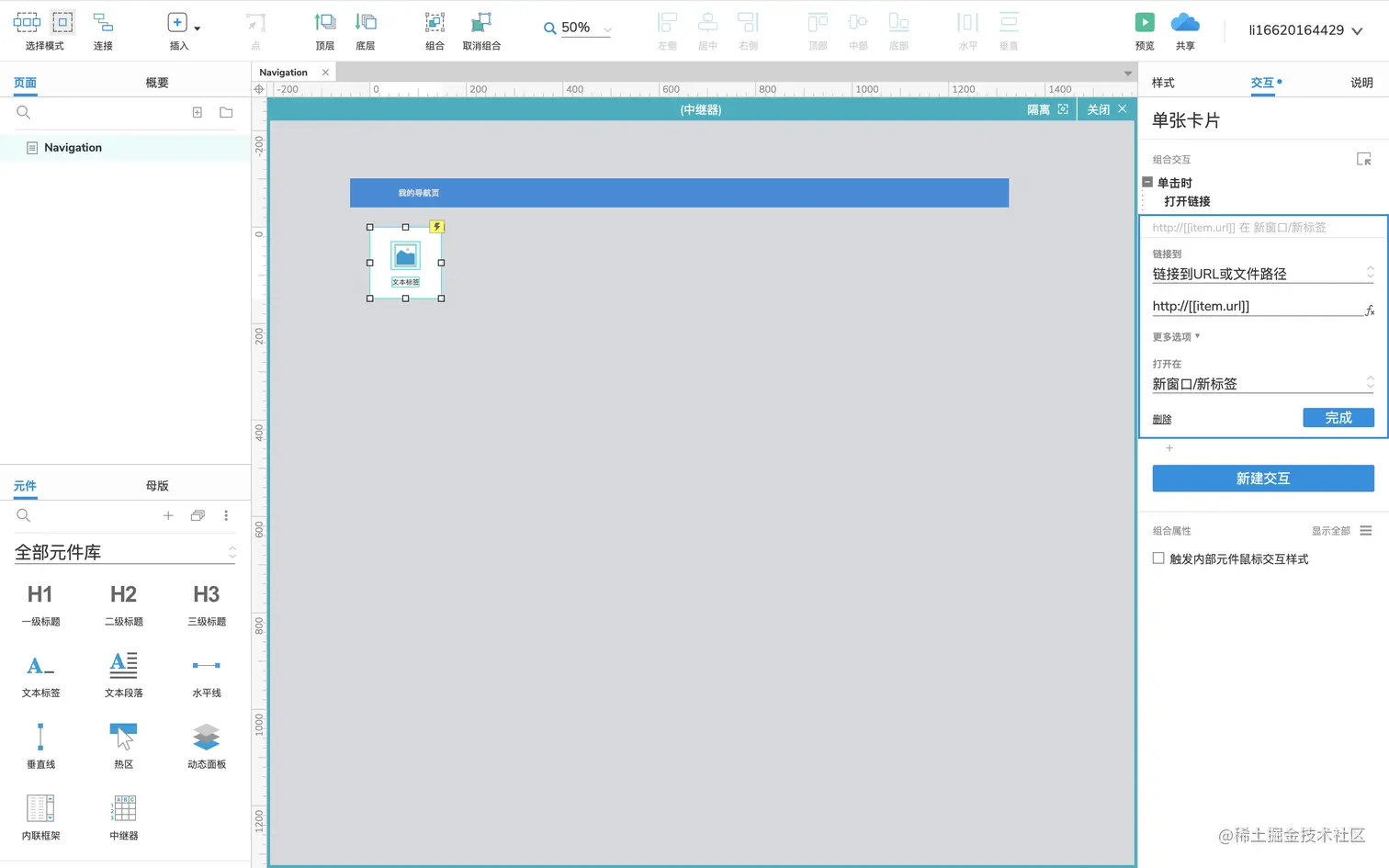Open the fx expression editor icon

click(1370, 310)
